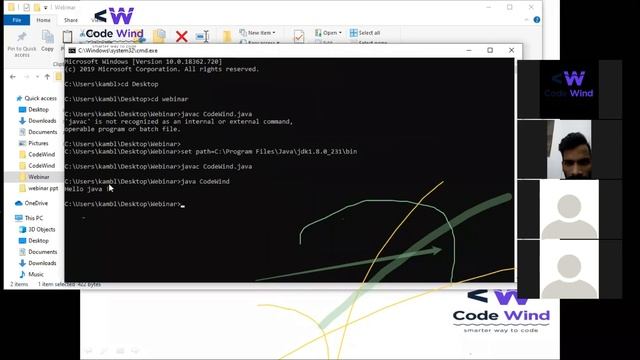The image size is (640, 360).
Task: Open the first CodeWind folder in sidebar
Action: (37, 154)
